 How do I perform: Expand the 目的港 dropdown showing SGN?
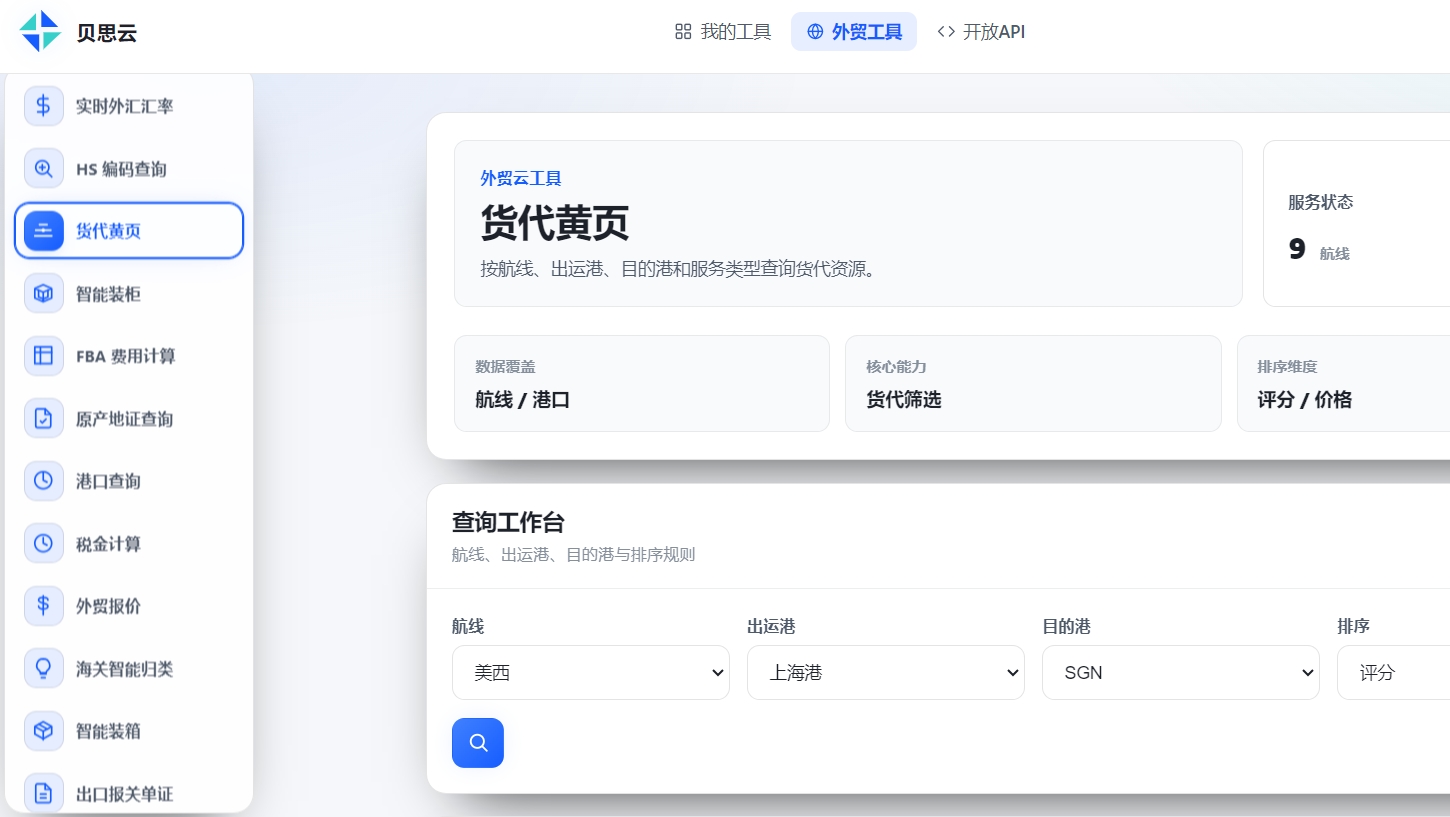(1181, 673)
